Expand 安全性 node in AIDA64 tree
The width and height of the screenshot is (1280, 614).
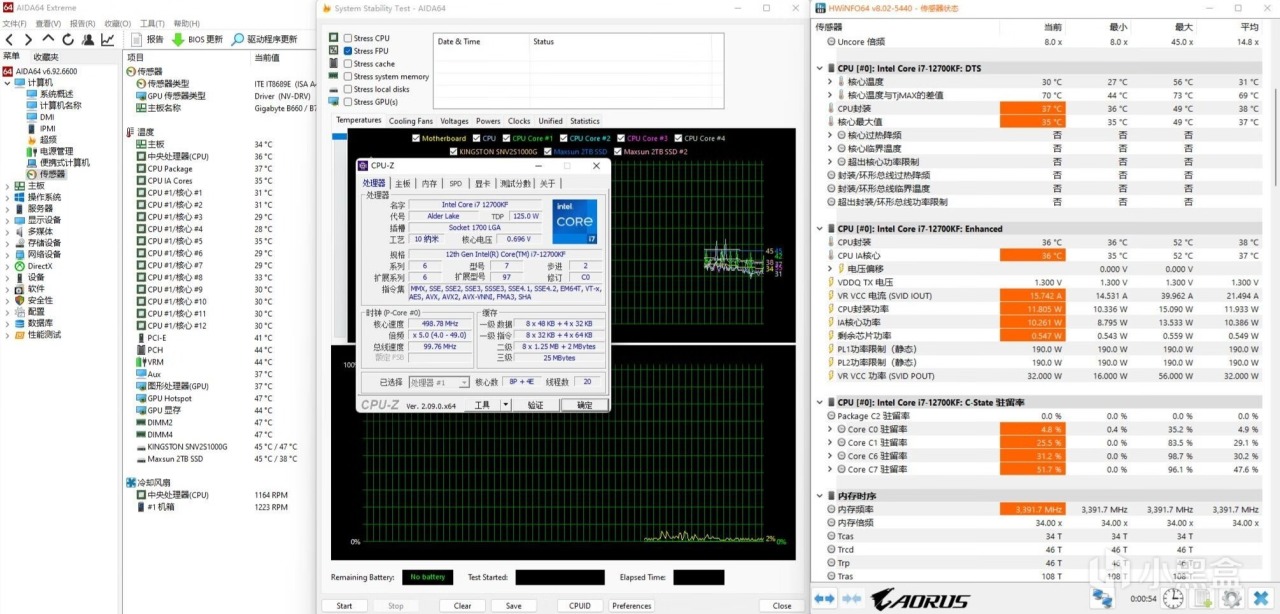[7, 300]
